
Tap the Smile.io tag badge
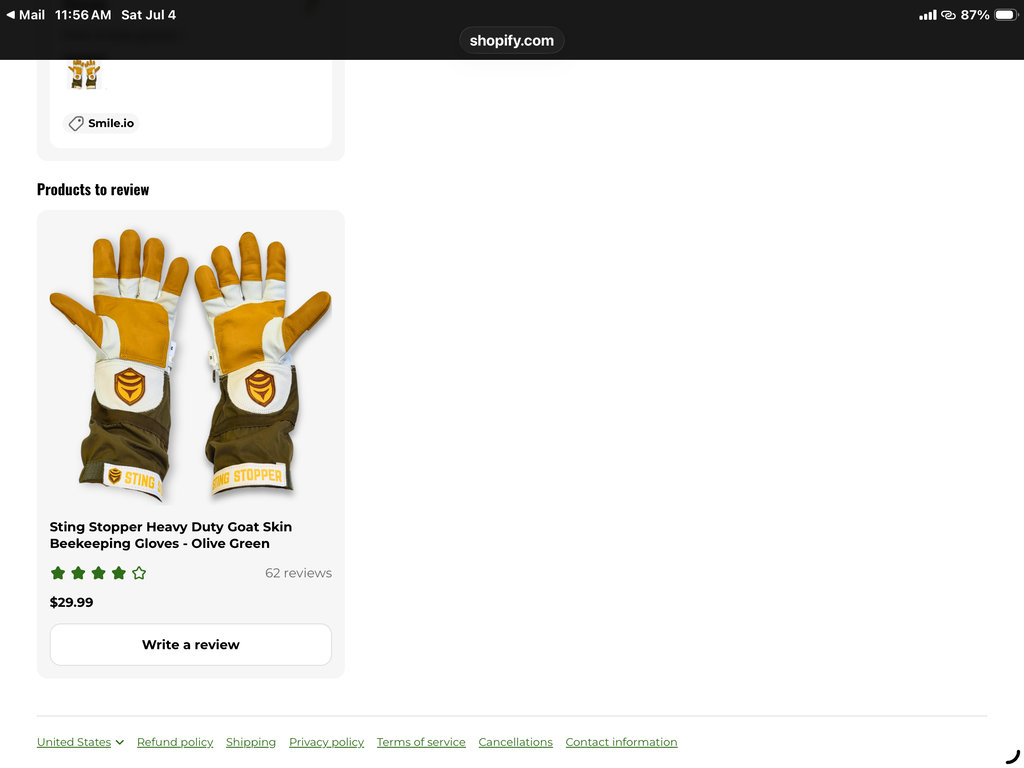coord(101,123)
